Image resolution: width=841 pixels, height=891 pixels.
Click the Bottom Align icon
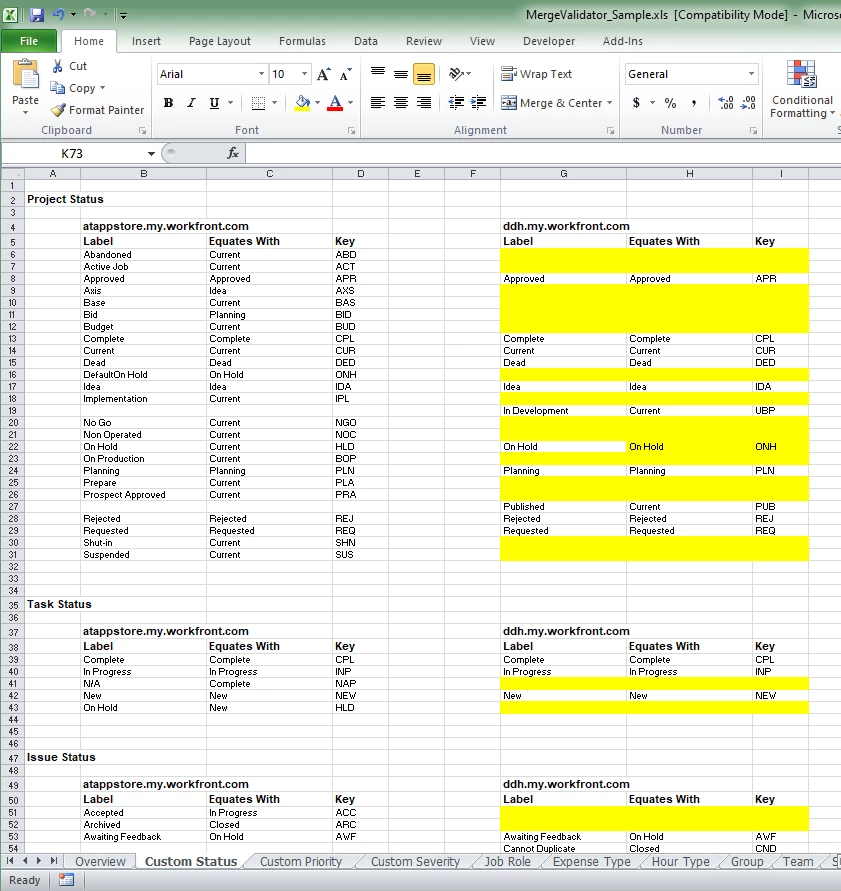click(x=424, y=74)
